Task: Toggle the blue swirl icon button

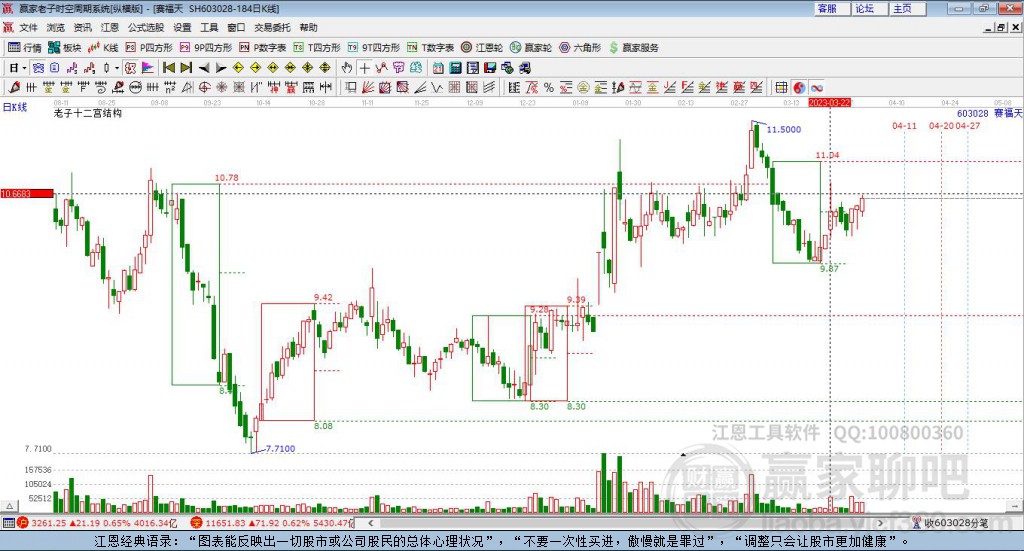Action: (39, 68)
